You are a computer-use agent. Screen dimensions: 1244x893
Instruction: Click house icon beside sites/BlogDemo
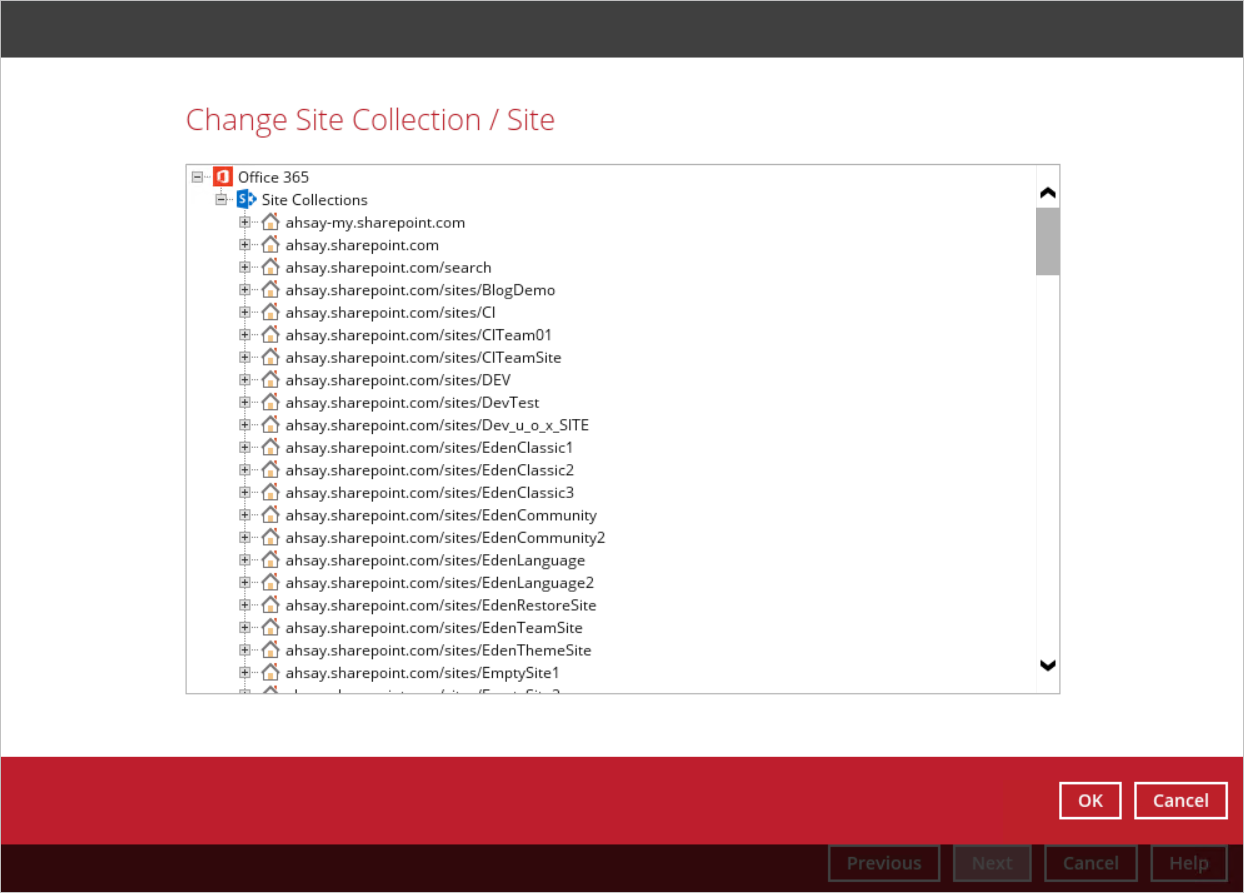(270, 290)
